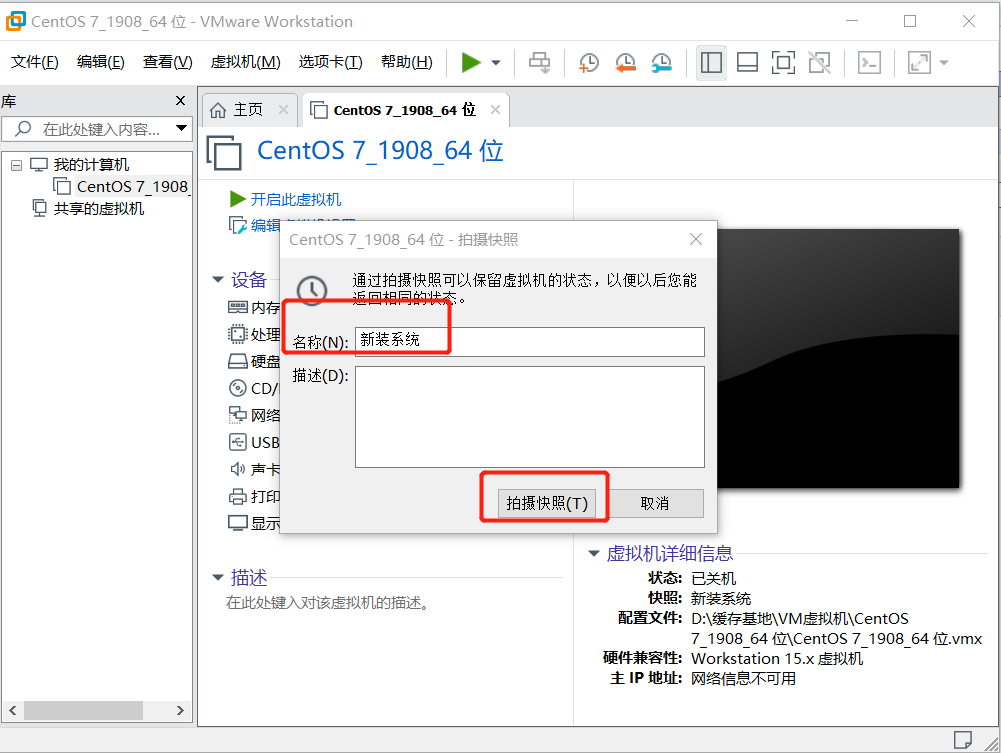
Task: Click the USB controller device icon
Action: [x=237, y=442]
